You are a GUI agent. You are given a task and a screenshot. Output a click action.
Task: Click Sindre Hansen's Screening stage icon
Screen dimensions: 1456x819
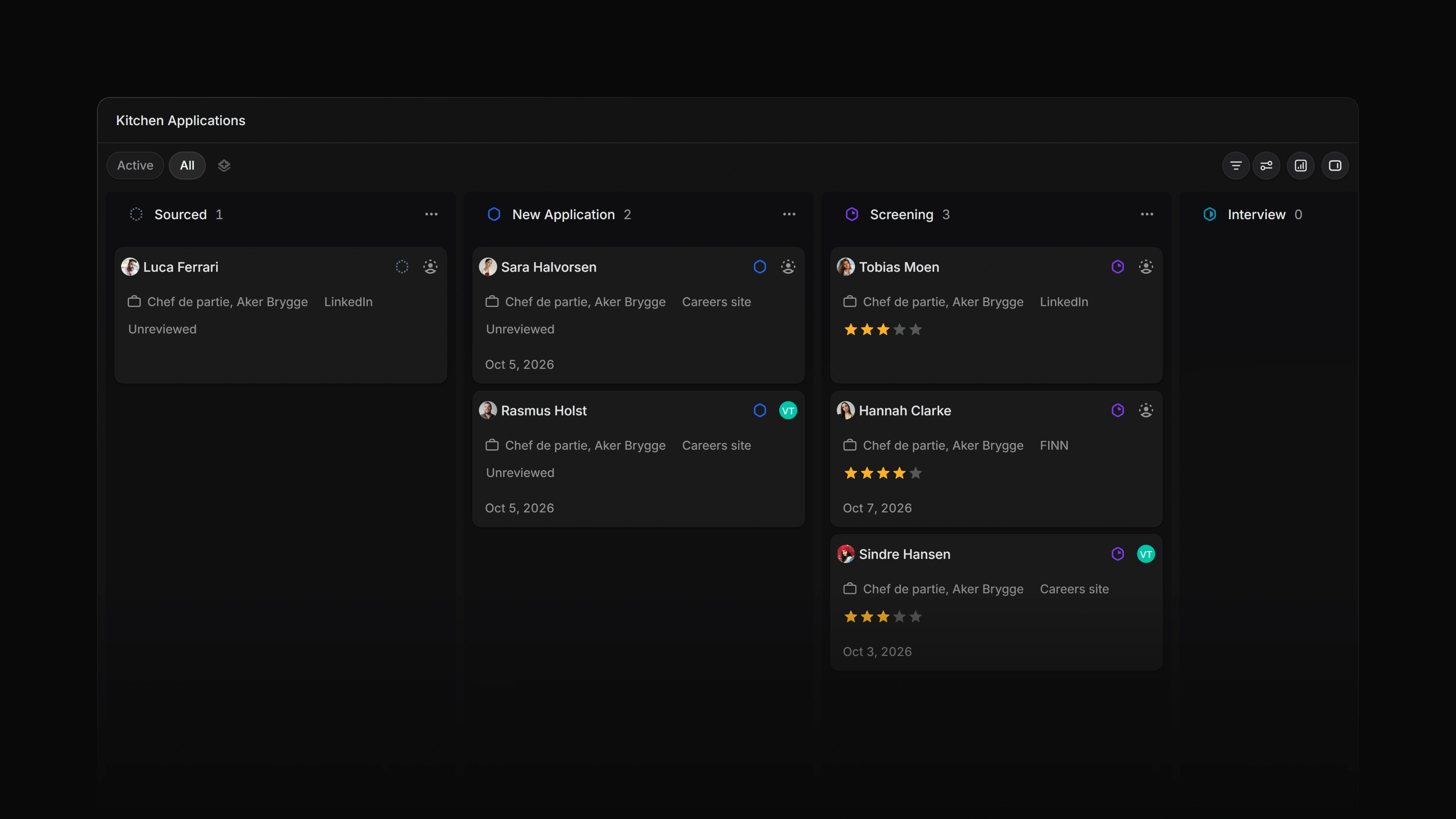click(x=1117, y=554)
